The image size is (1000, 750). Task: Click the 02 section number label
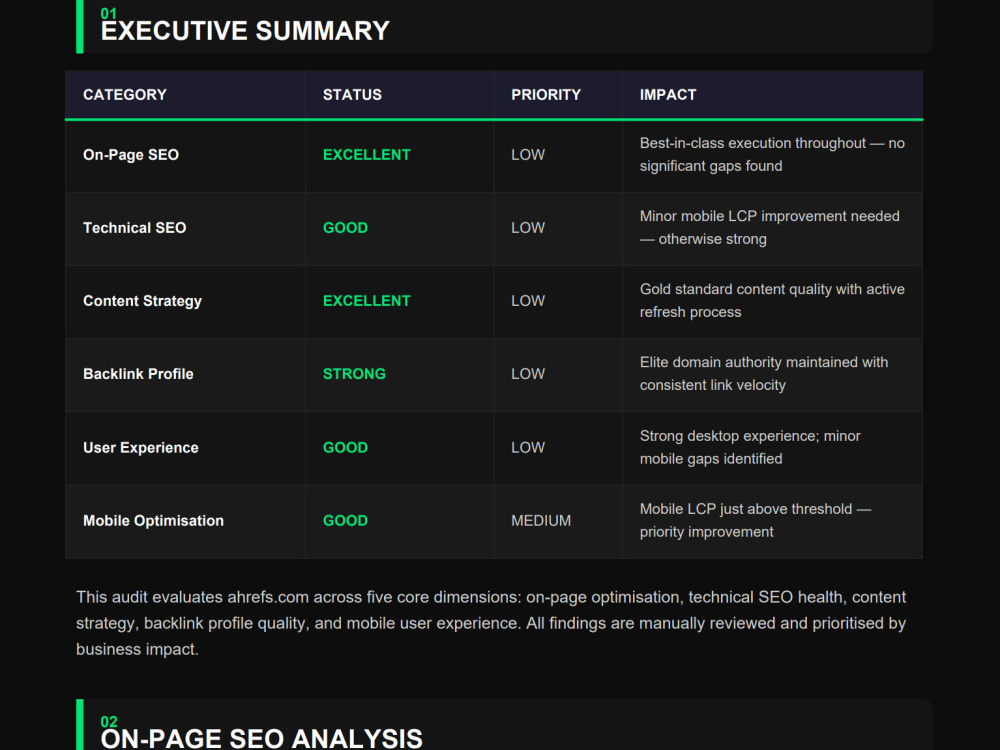[x=109, y=721]
